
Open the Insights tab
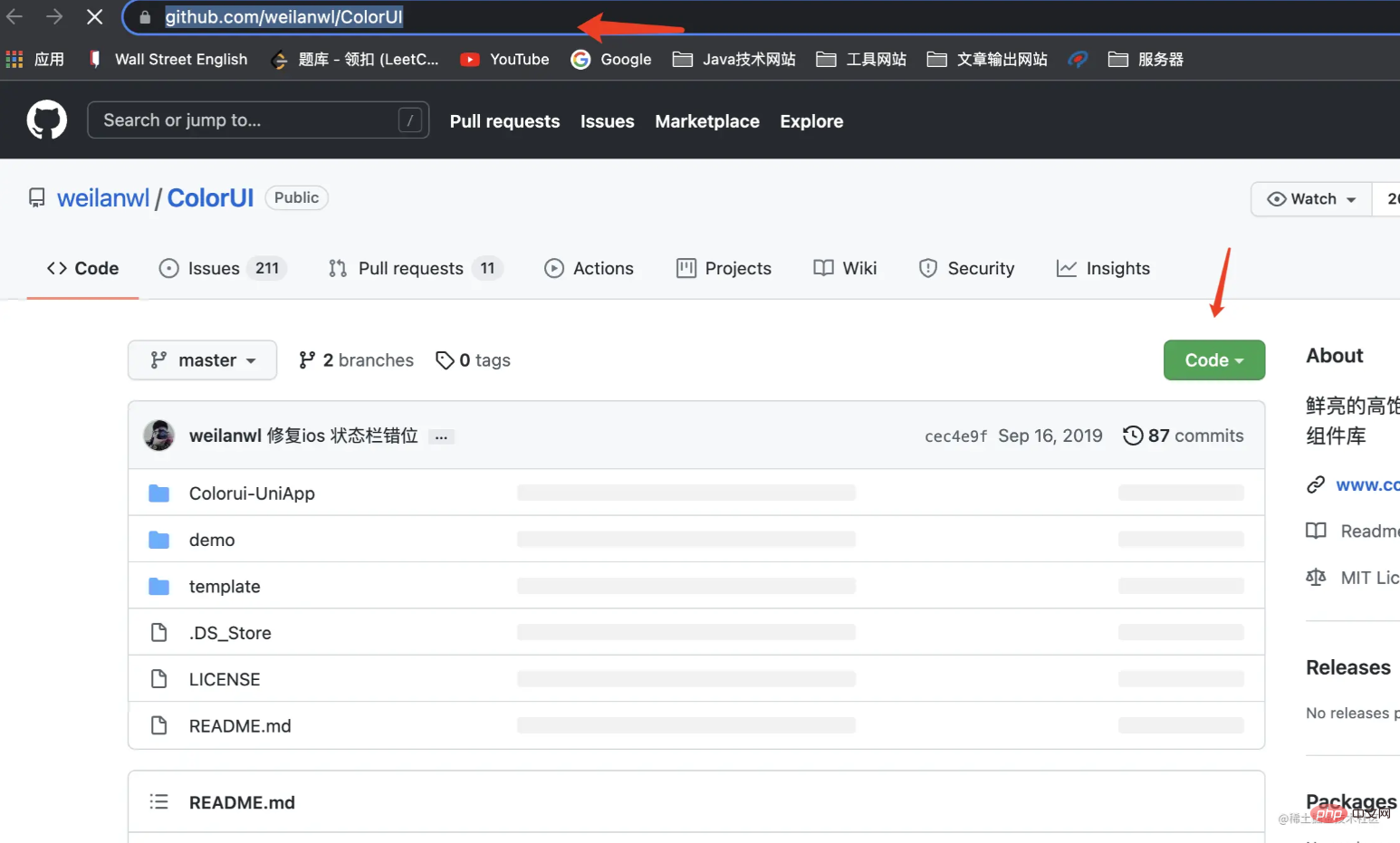point(1103,268)
